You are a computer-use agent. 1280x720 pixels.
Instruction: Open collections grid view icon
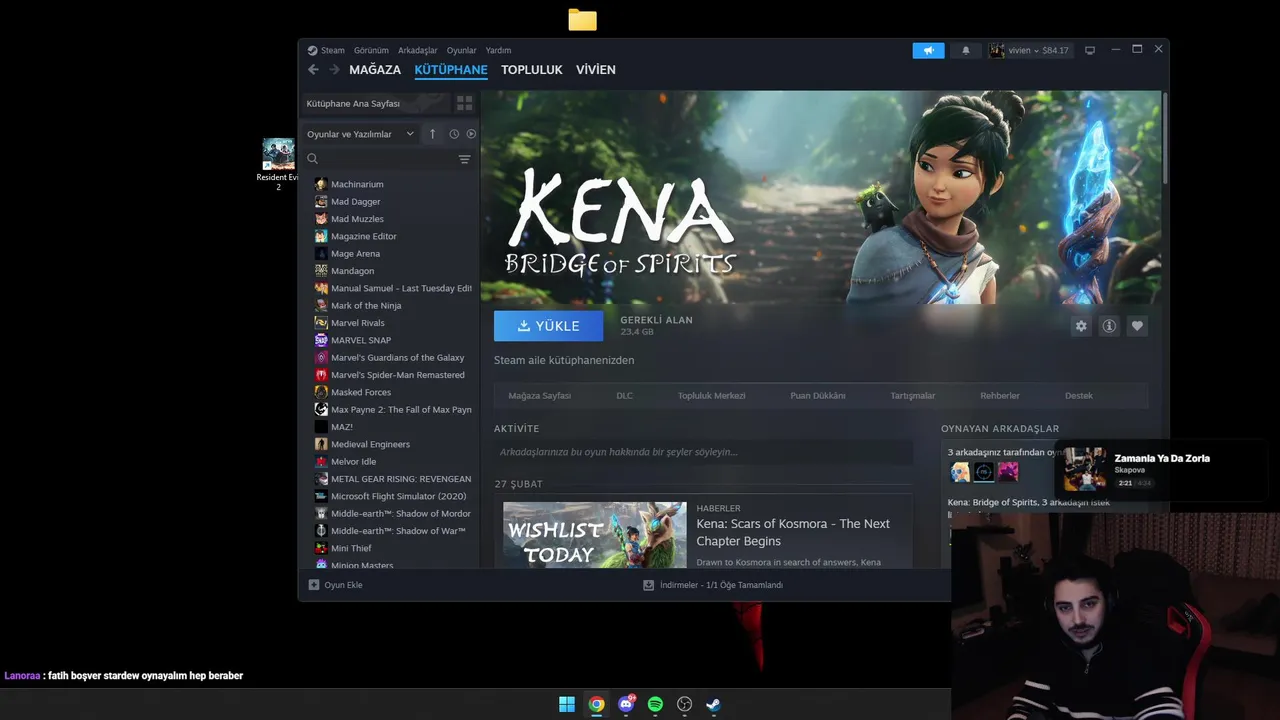click(464, 103)
